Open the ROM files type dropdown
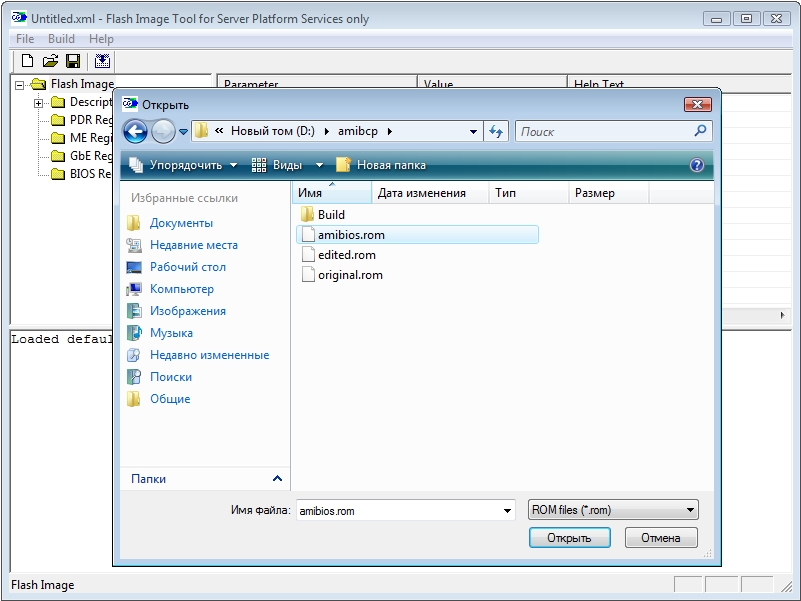Image resolution: width=801 pixels, height=601 pixels. [612, 510]
